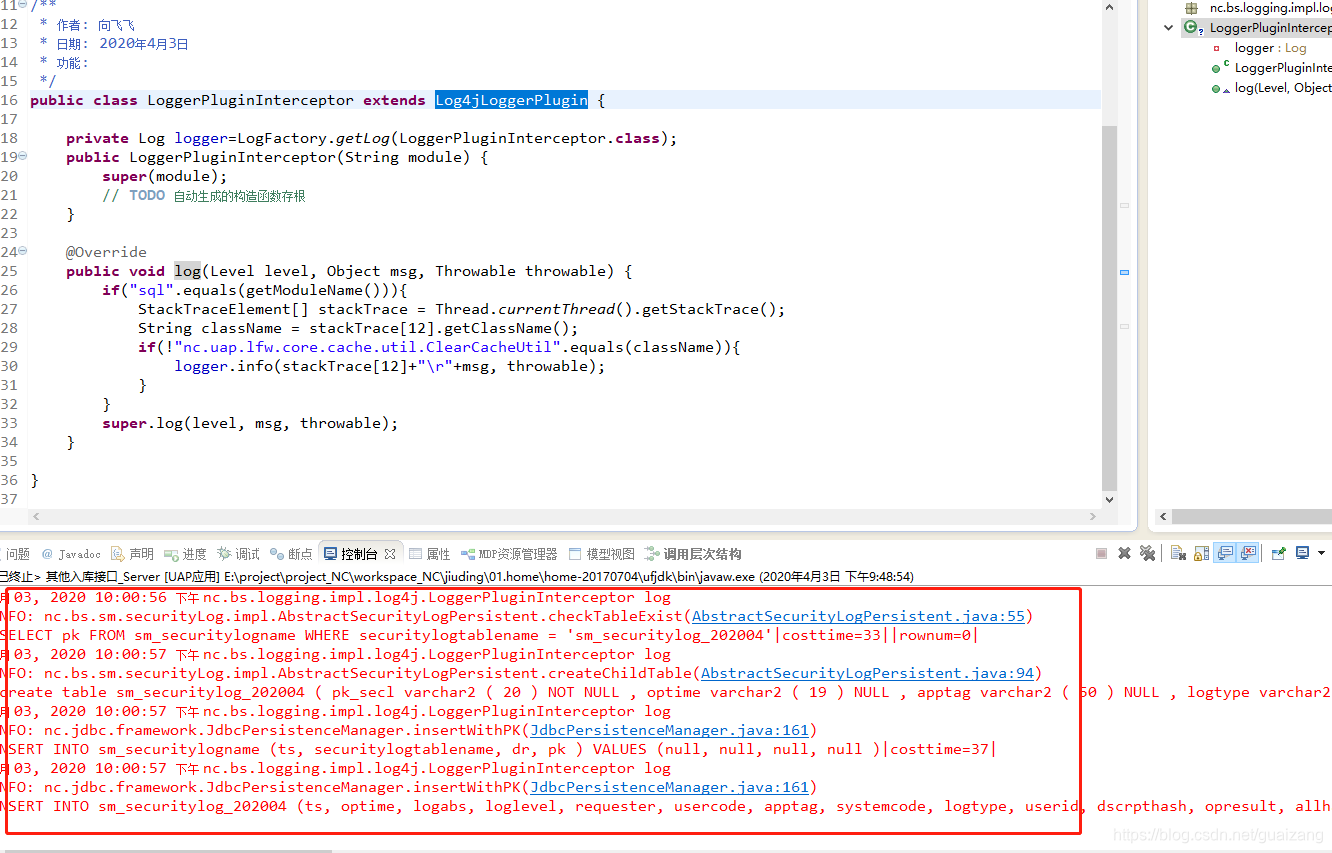Click the Remove Launch single X icon

(x=1124, y=553)
